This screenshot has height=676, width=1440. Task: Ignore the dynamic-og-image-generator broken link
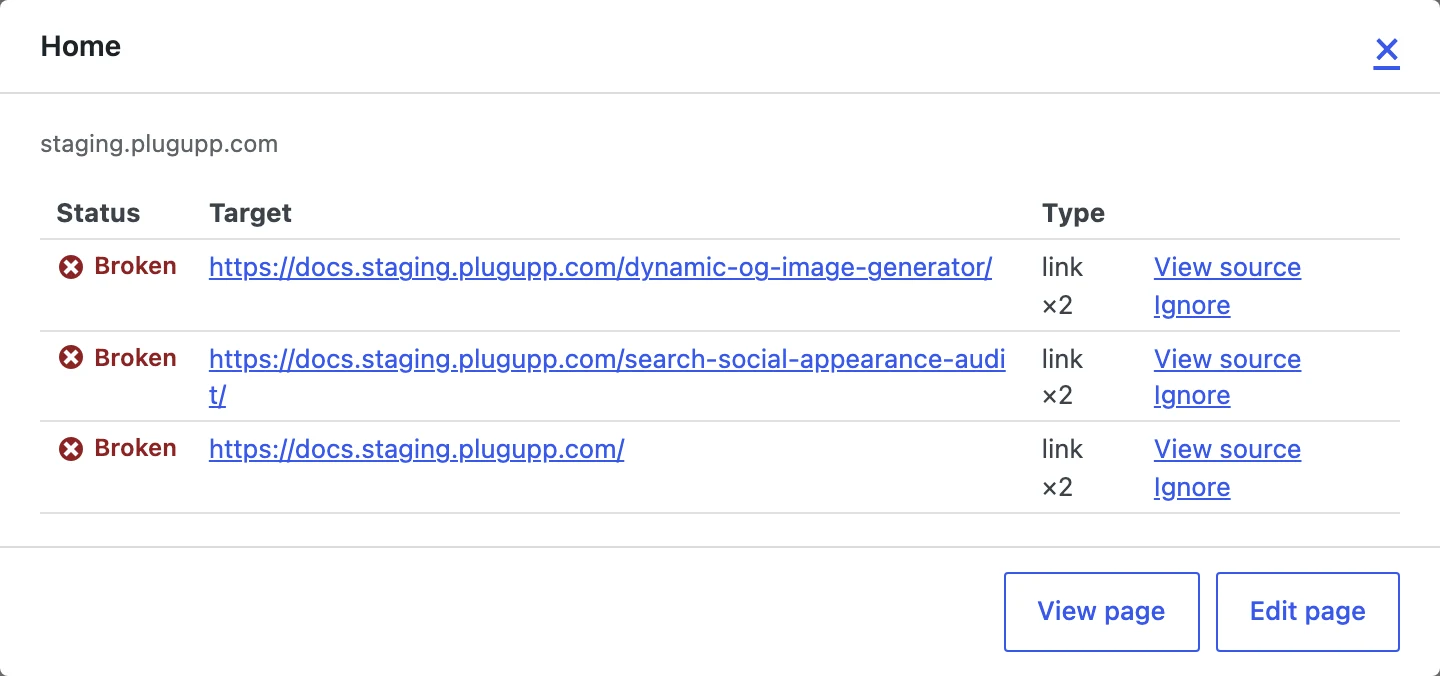pyautogui.click(x=1192, y=305)
